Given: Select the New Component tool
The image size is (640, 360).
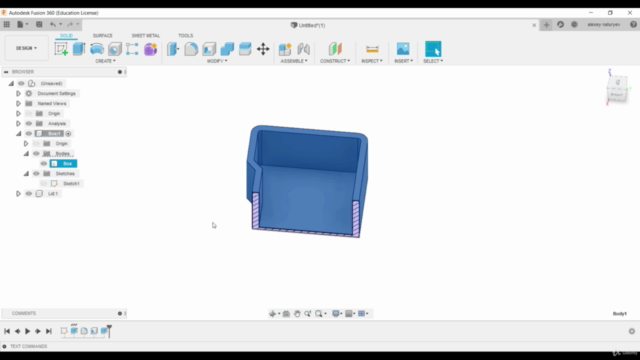Looking at the screenshot, I should click(285, 49).
